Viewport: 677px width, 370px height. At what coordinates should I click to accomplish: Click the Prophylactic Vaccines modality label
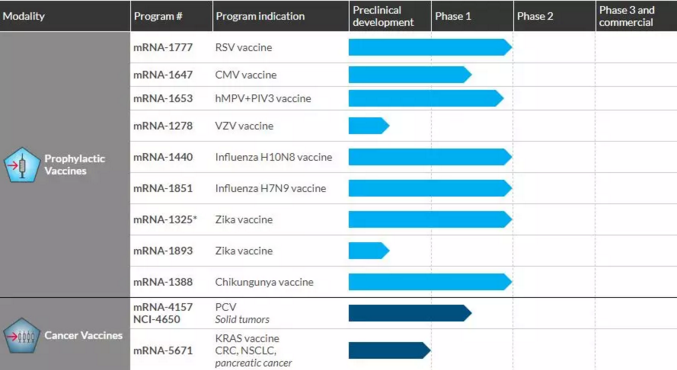pos(74,164)
